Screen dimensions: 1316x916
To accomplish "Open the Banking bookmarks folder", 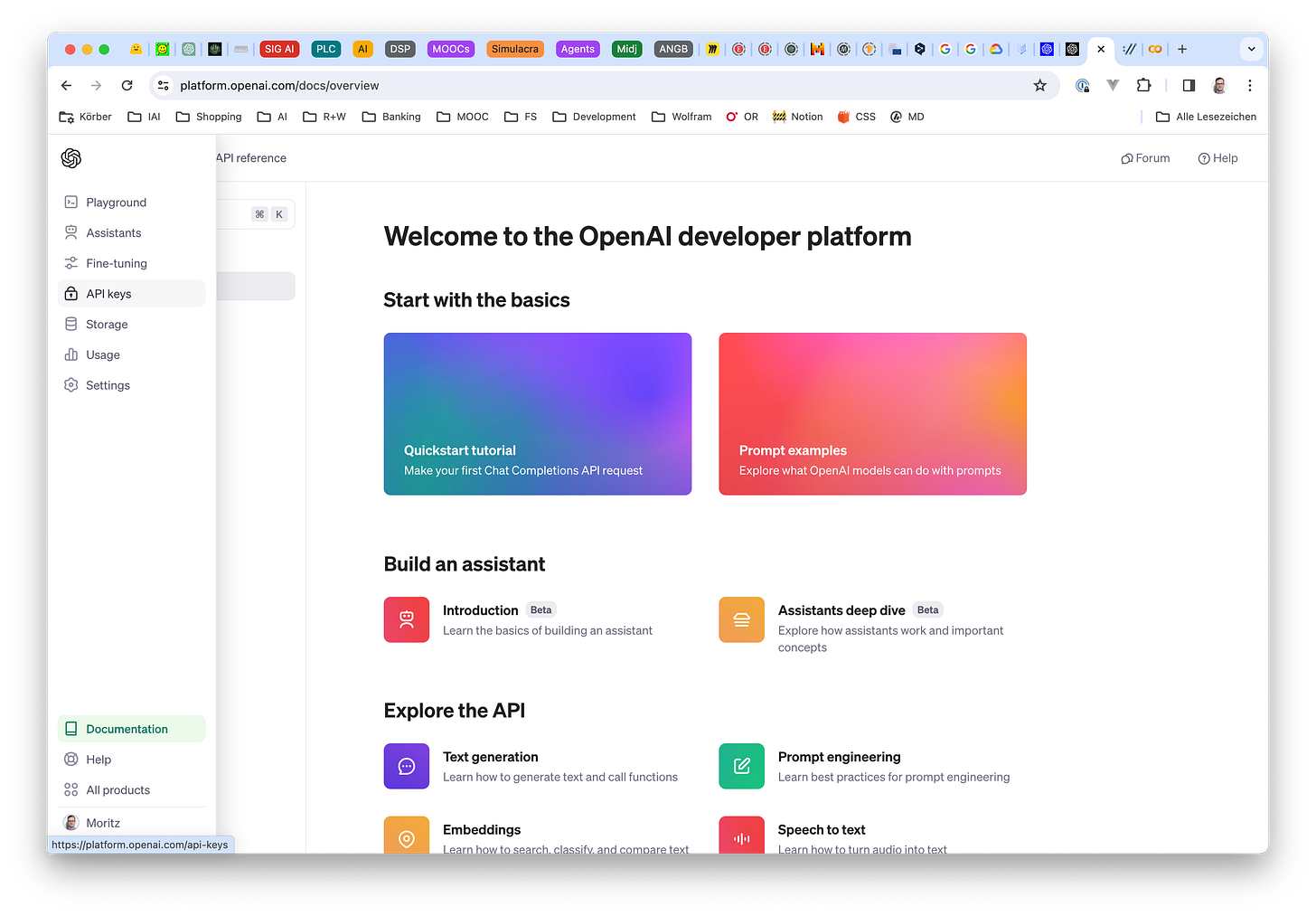I will 391,117.
